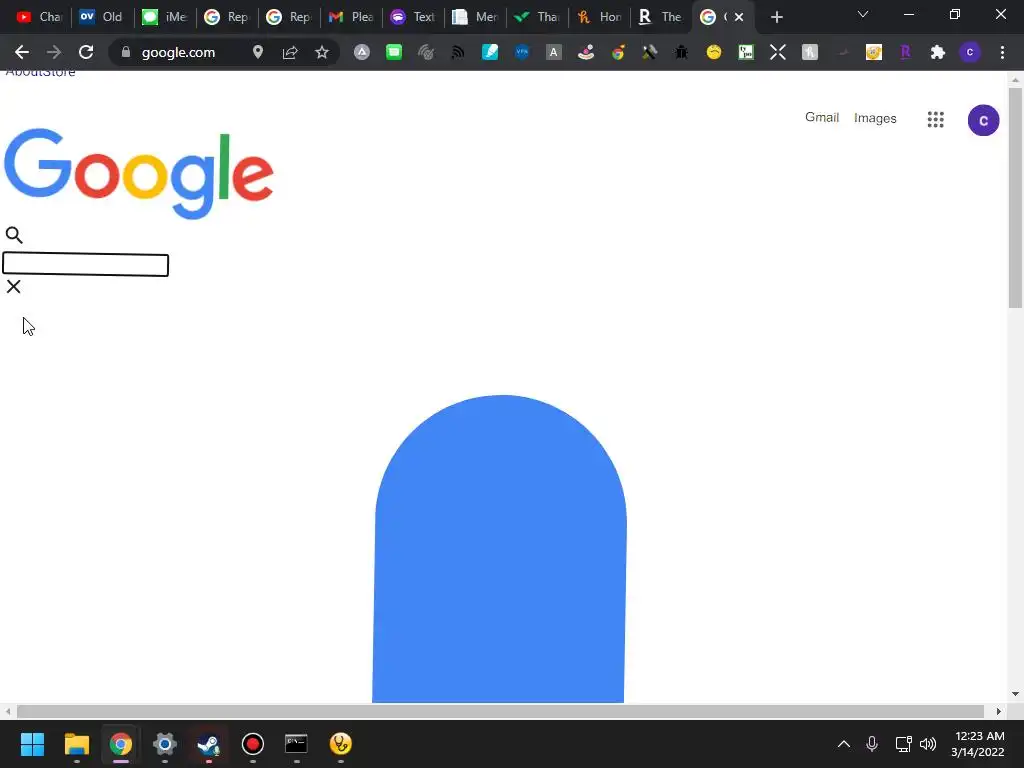Click the vertical scrollbar thumb

(x=1015, y=197)
